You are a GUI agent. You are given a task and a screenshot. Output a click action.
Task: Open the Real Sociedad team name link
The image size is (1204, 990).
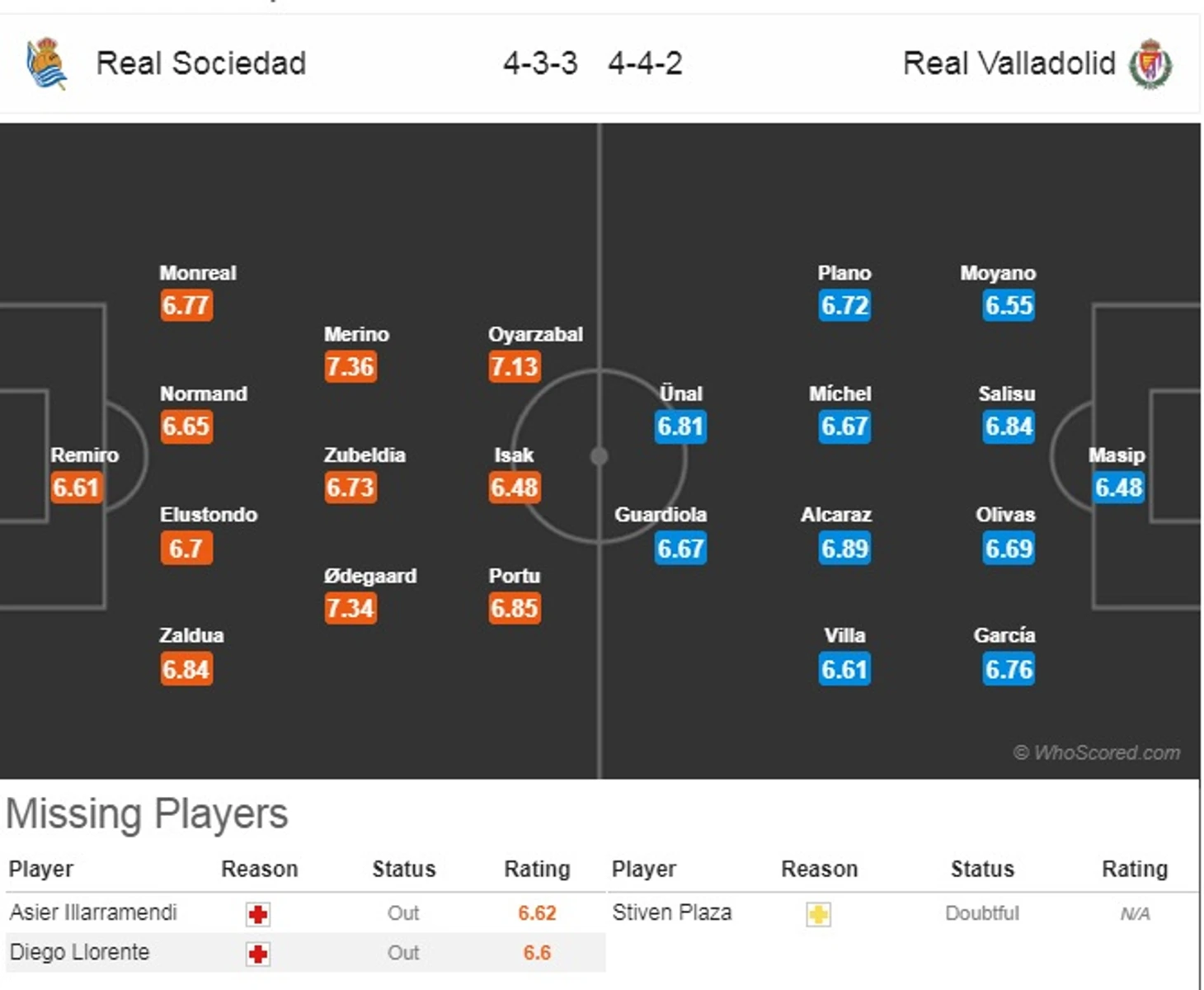[x=200, y=64]
